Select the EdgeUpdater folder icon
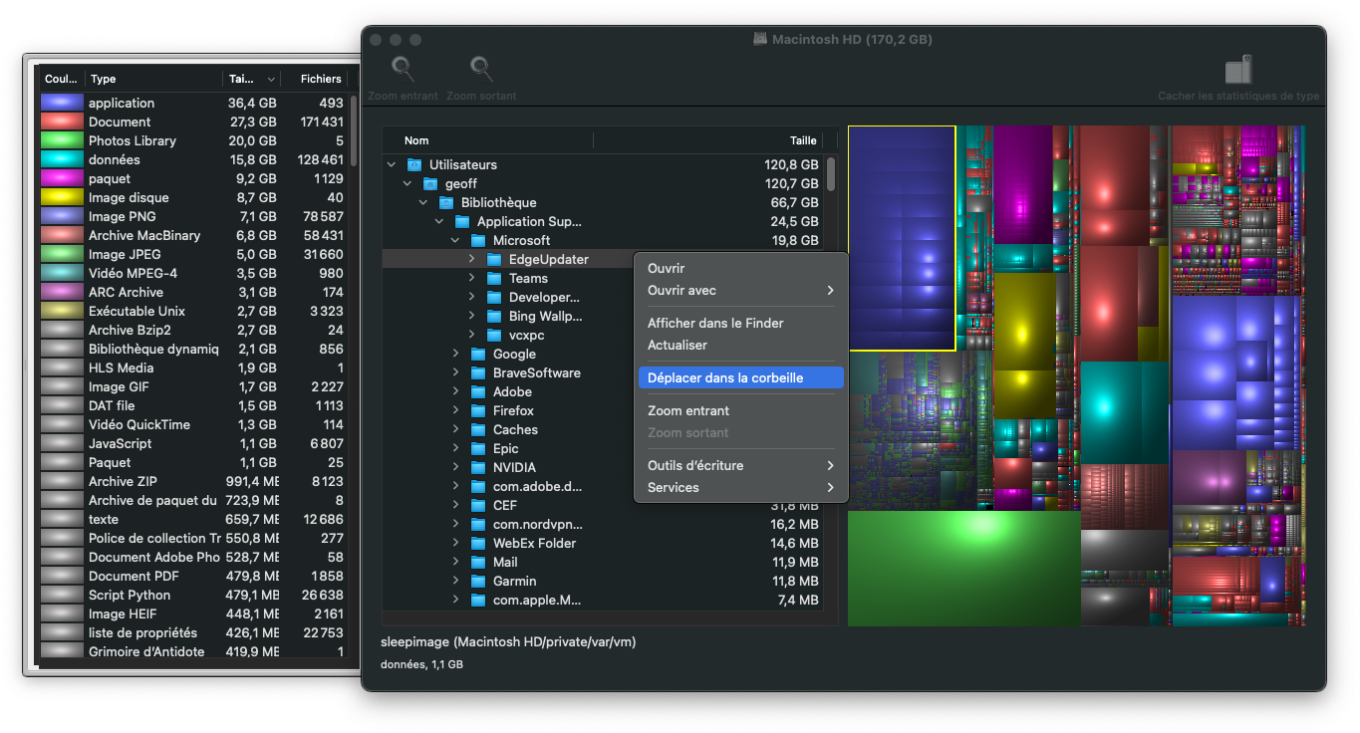Viewport: 1360px width, 733px height. tap(494, 259)
